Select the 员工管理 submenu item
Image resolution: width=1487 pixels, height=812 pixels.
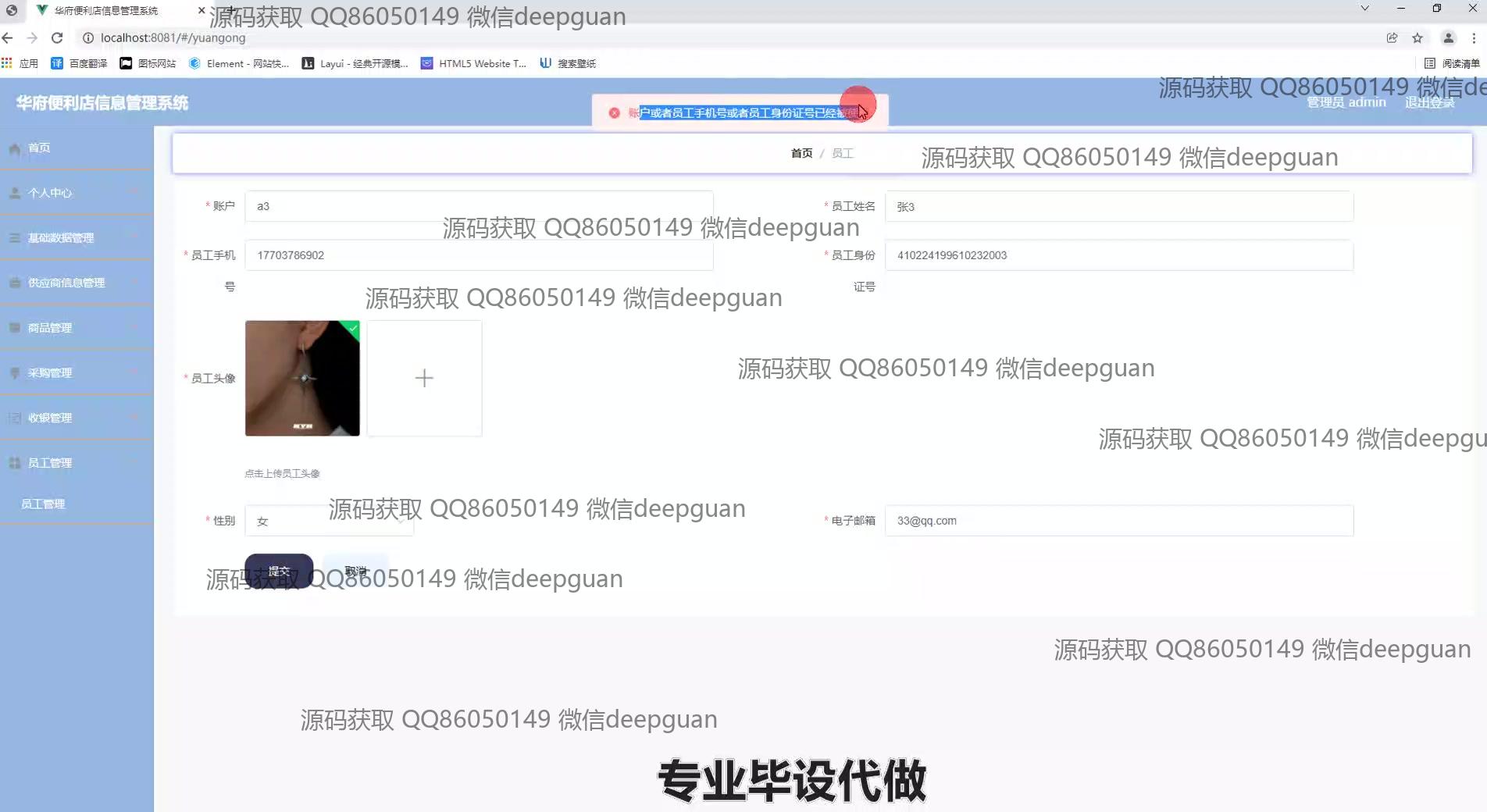[43, 504]
